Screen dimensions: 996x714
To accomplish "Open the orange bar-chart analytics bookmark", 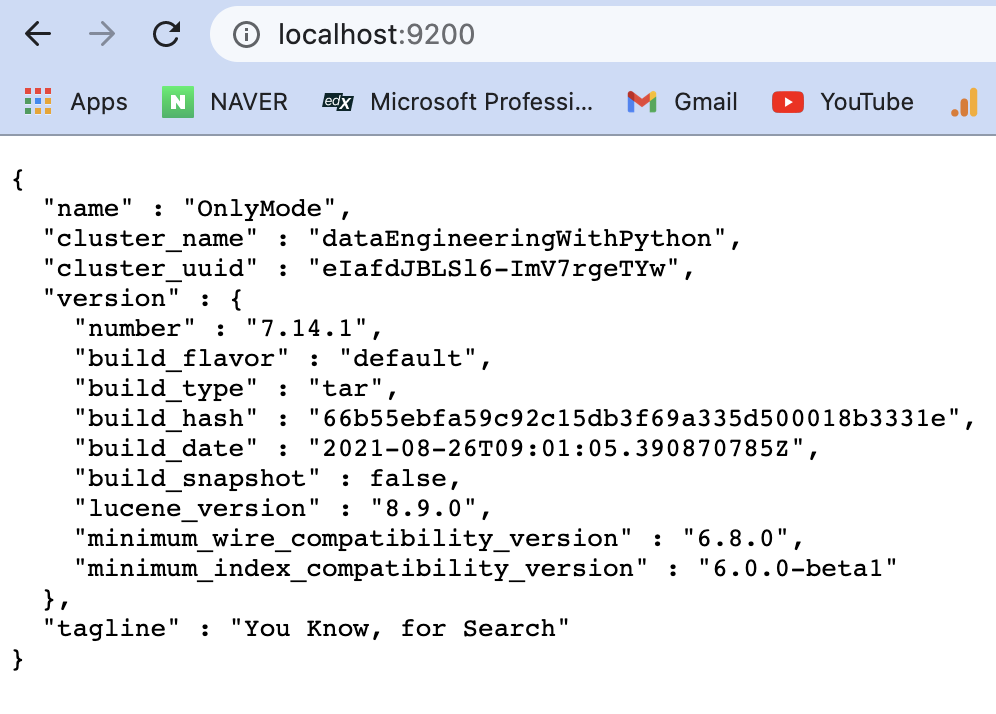I will 964,102.
